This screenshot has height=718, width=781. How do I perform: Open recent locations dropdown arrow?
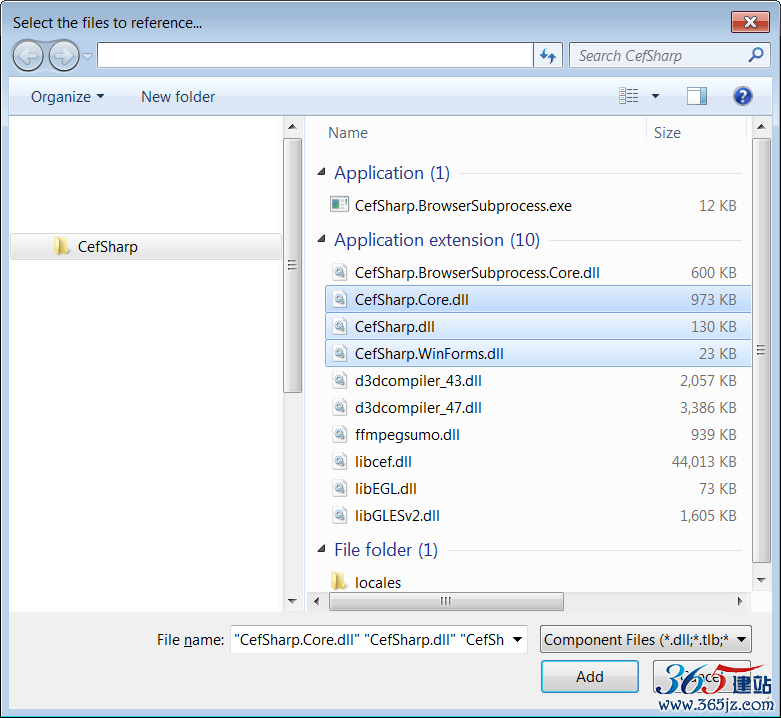pyautogui.click(x=88, y=56)
